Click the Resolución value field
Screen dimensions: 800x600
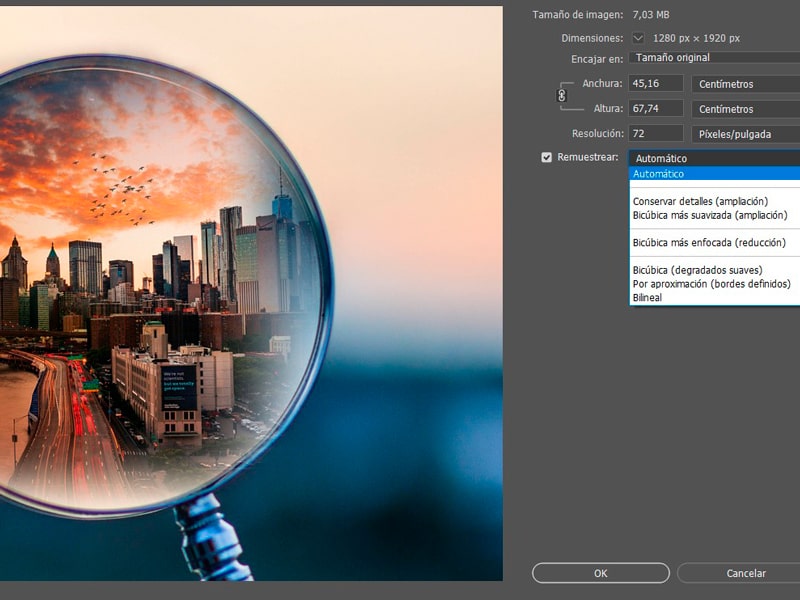point(656,134)
